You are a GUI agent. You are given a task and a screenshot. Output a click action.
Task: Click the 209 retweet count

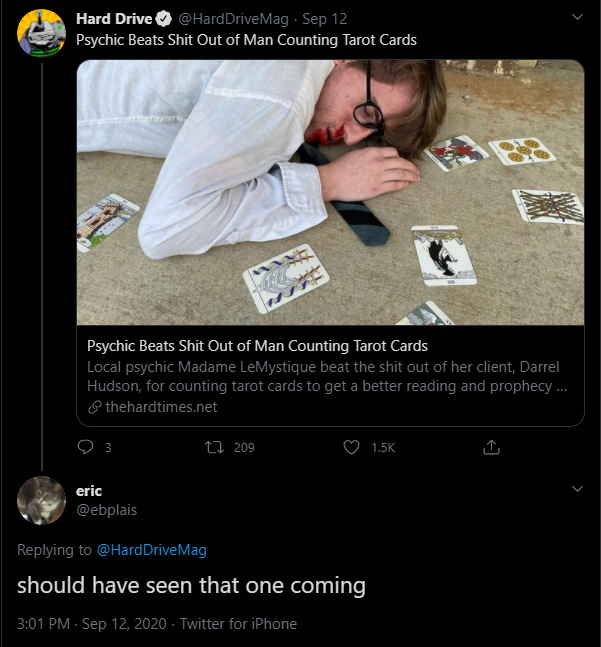point(244,447)
